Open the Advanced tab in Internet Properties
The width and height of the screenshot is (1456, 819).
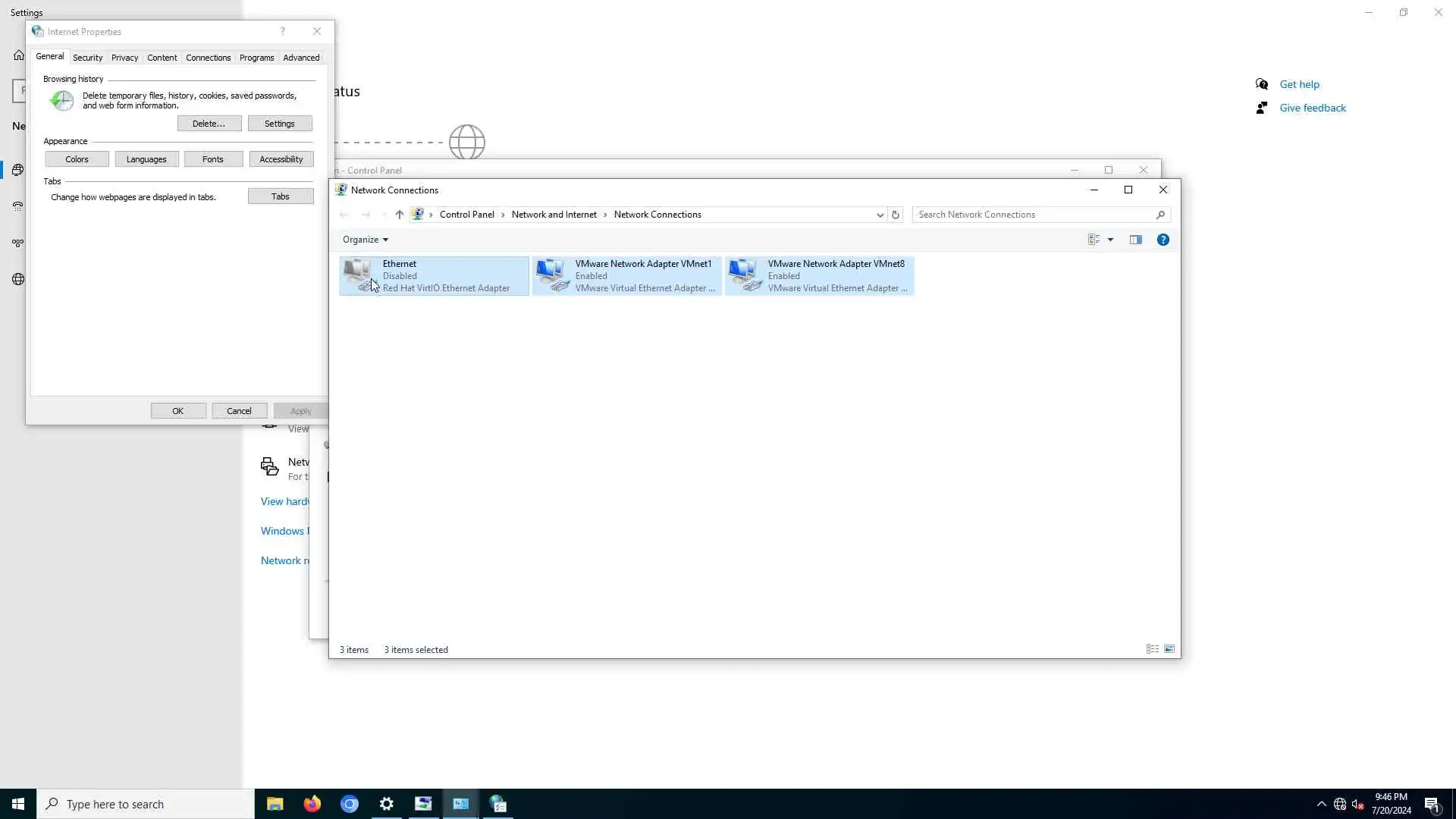(301, 58)
